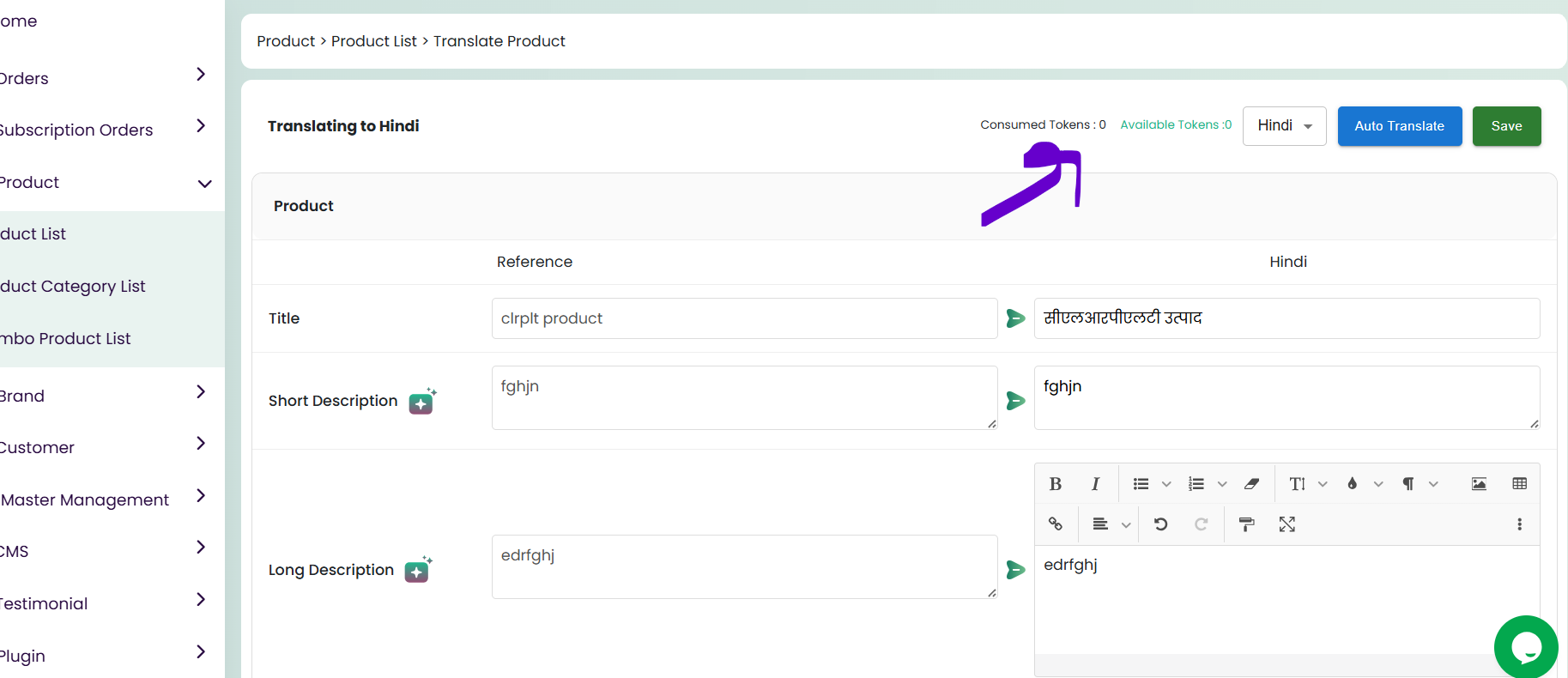Open Product List submenu item
Screen dimensions: 1568x678
[33, 233]
